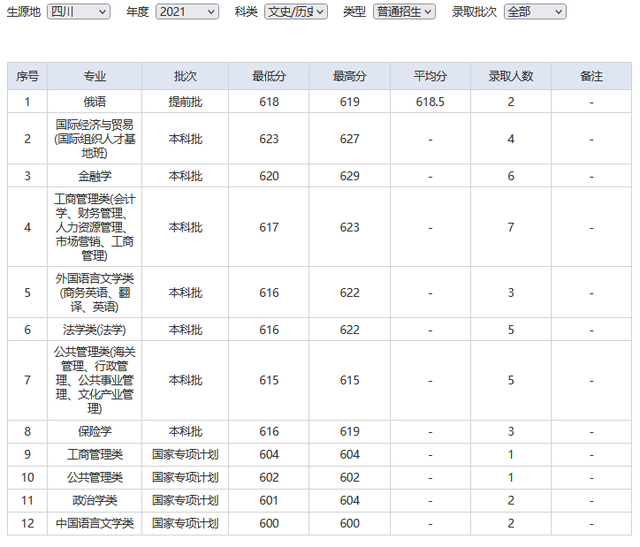The width and height of the screenshot is (640, 547).
Task: Click the minimum score 617
Action: tap(269, 227)
